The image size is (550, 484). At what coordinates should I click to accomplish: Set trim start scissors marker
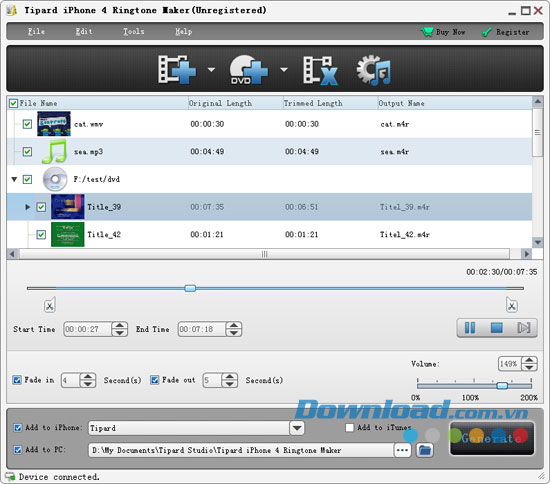click(50, 305)
